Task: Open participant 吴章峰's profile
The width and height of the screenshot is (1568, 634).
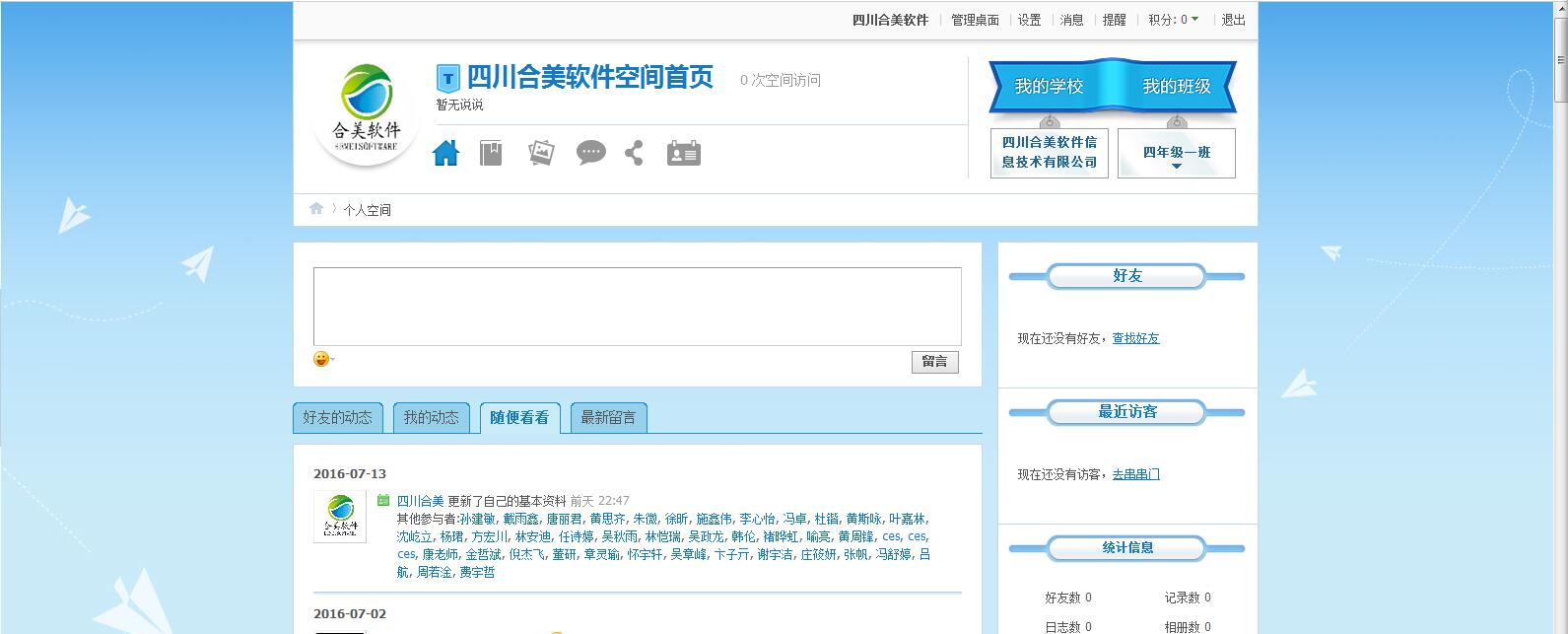Action: coord(688,554)
